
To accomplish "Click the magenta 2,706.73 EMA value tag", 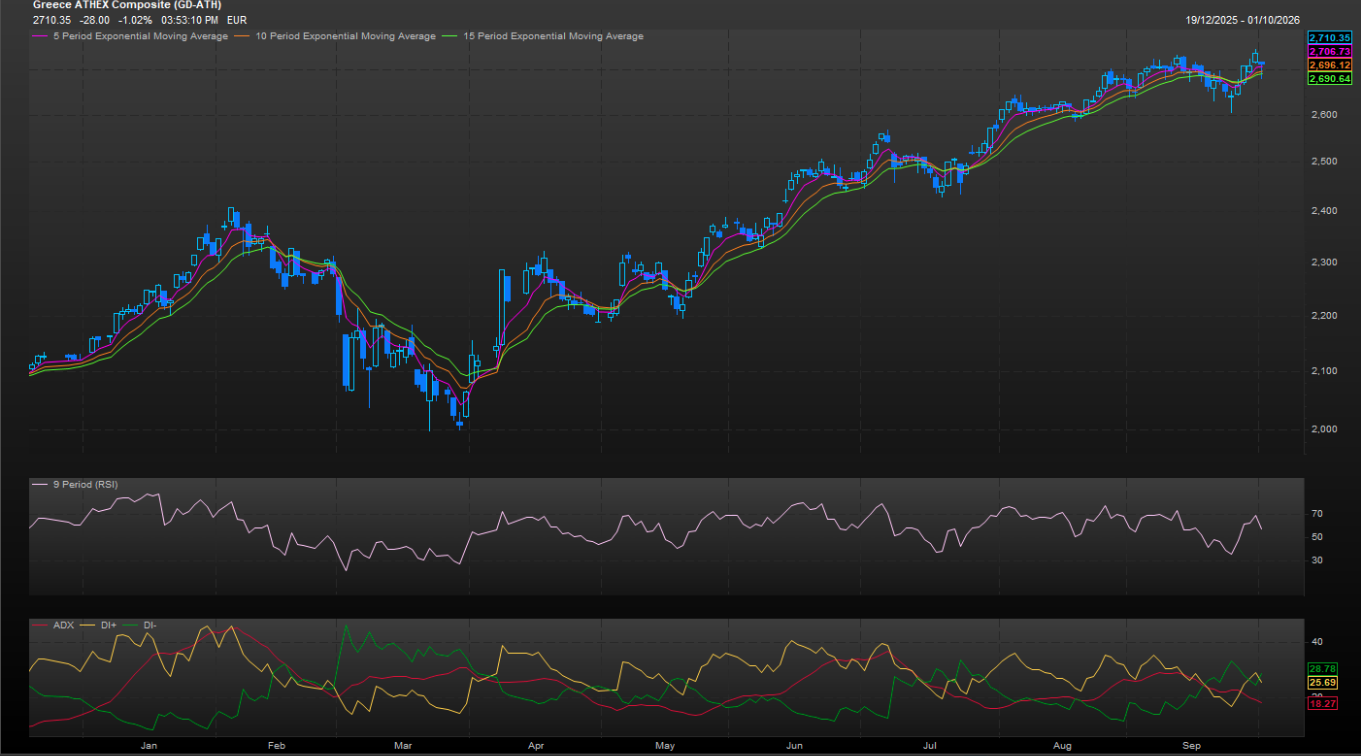I will point(1330,51).
